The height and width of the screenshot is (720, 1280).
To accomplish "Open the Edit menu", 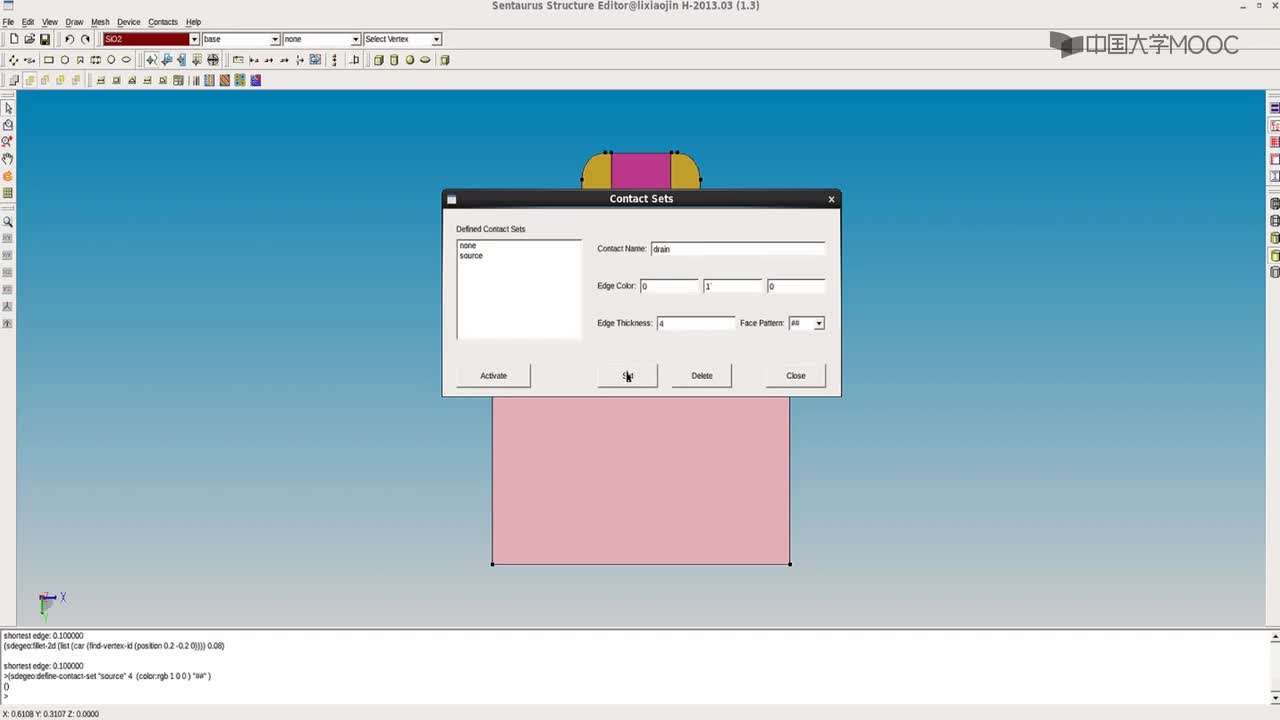I will click(28, 22).
